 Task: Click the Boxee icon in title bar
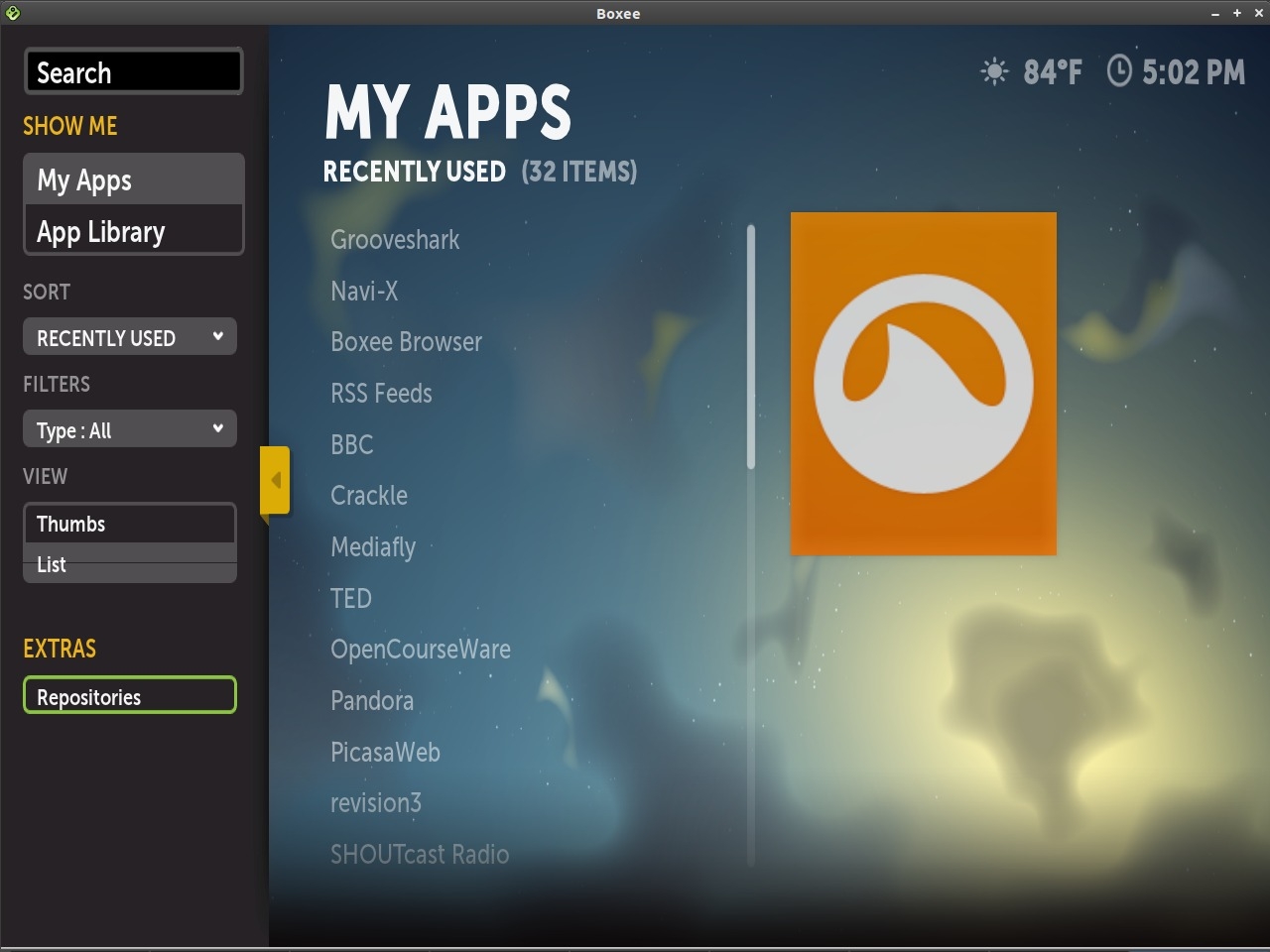[x=12, y=13]
